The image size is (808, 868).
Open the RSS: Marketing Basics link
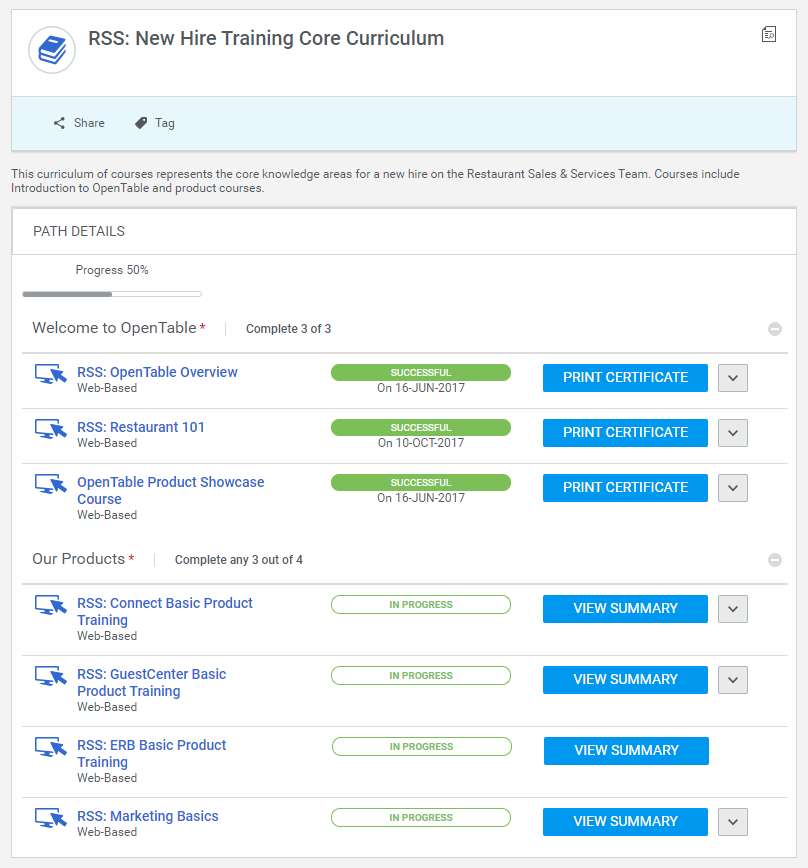click(x=147, y=816)
